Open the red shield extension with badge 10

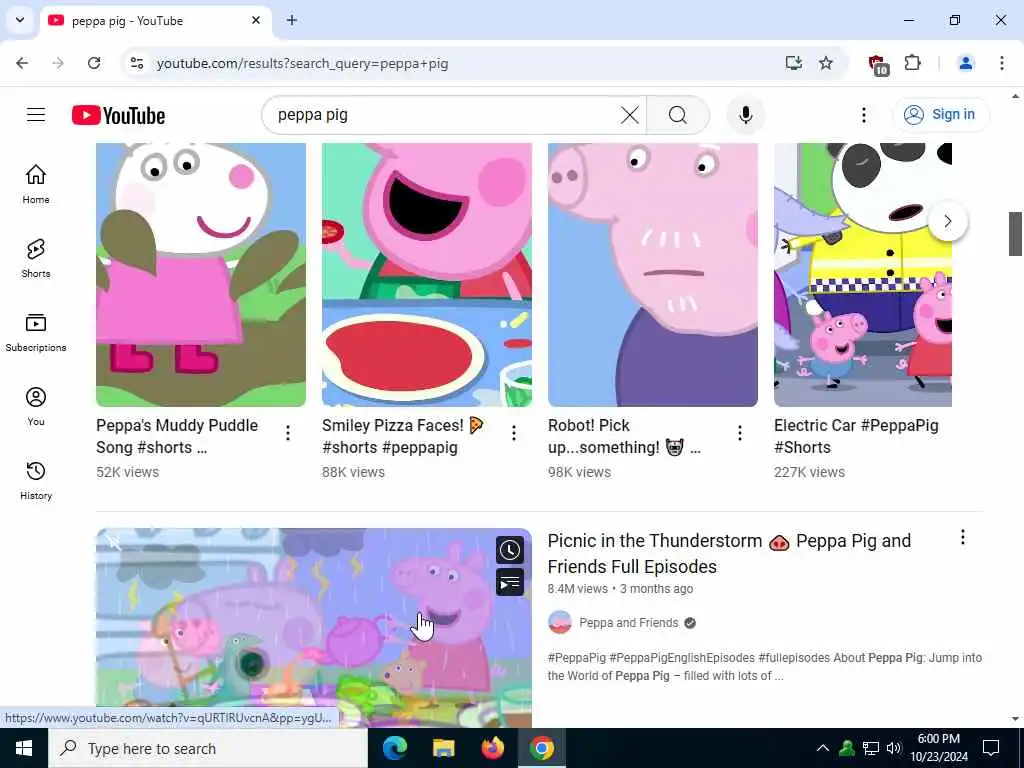click(x=878, y=64)
